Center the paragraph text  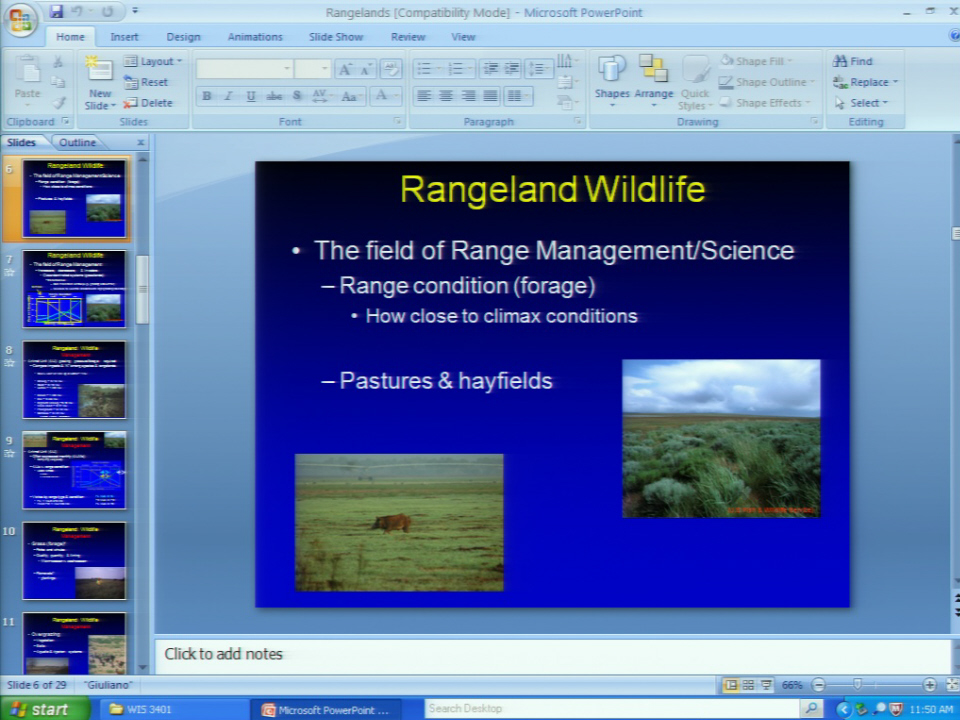point(446,96)
